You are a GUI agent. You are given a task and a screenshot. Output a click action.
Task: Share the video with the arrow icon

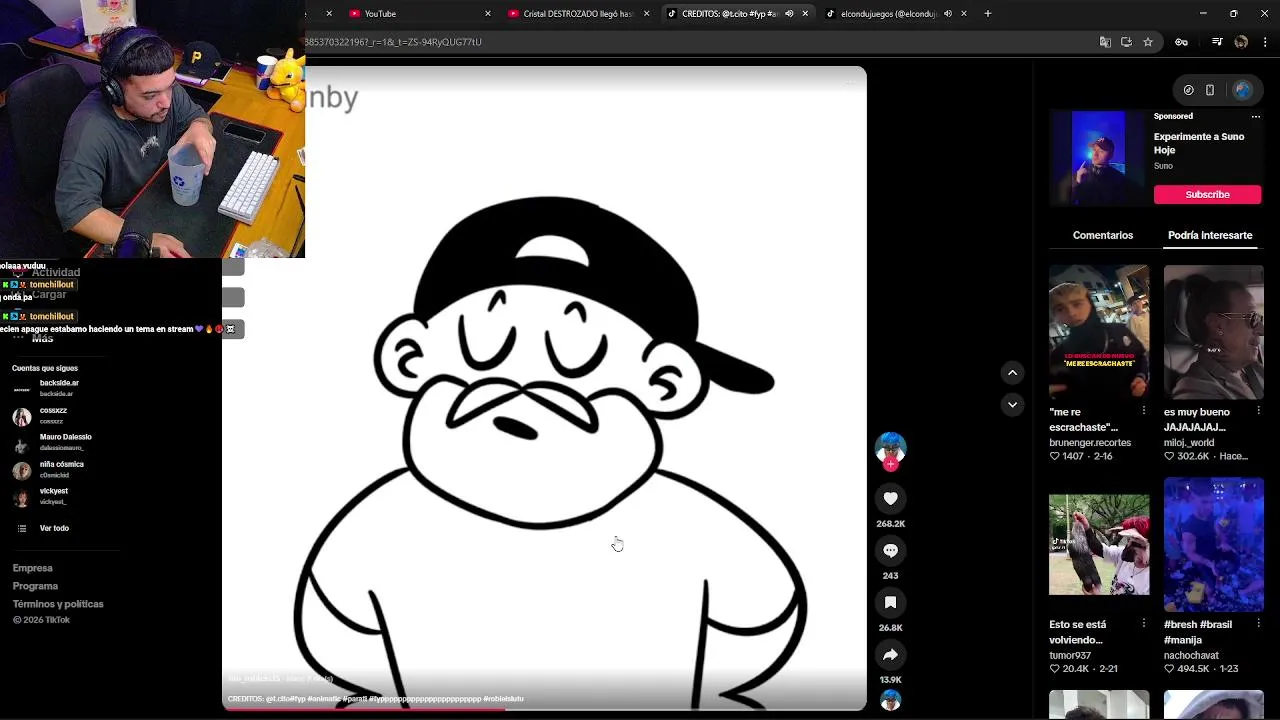[x=890, y=654]
